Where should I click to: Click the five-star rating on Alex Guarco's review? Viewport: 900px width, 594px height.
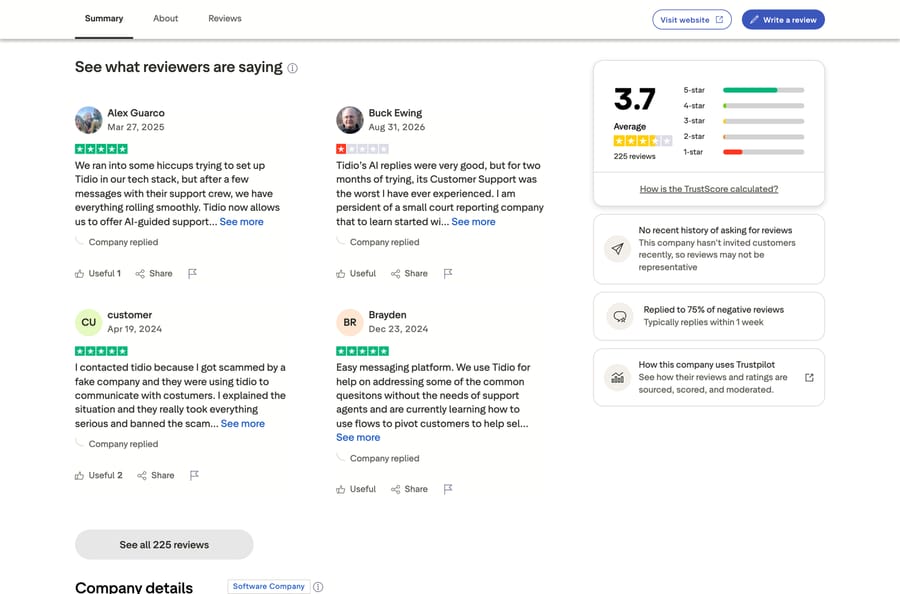(x=101, y=149)
